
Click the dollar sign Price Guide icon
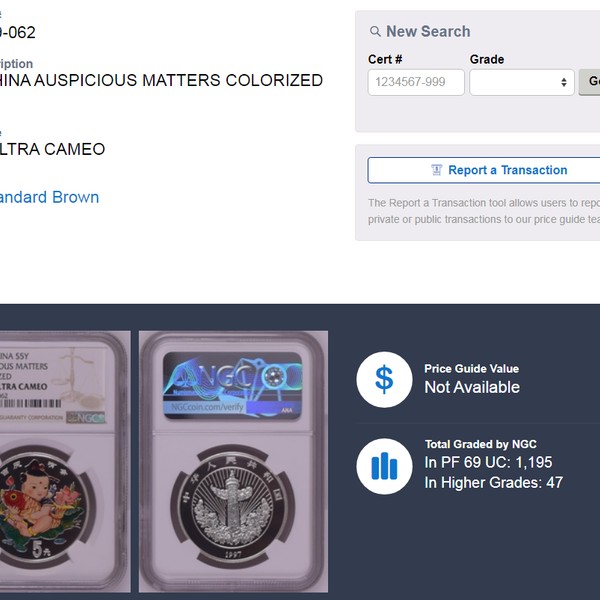pyautogui.click(x=384, y=380)
